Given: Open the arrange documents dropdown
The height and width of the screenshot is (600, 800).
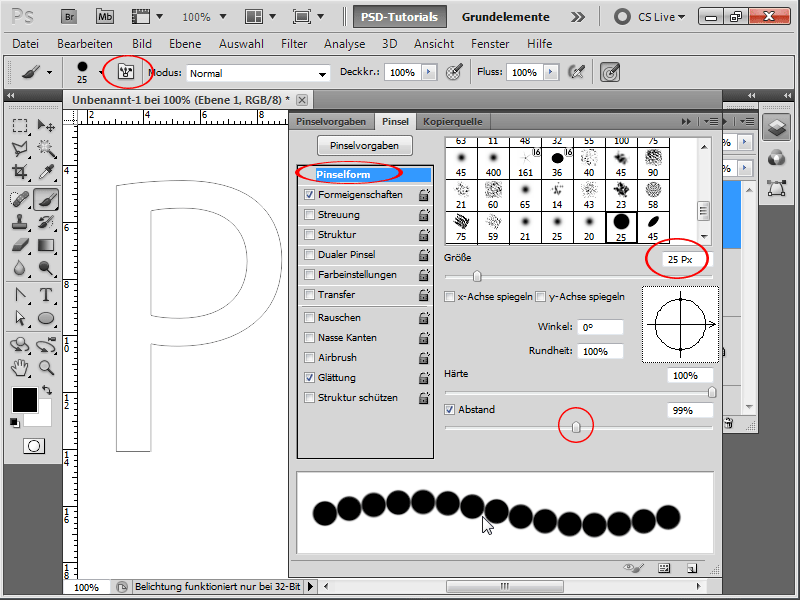Looking at the screenshot, I should [x=272, y=17].
